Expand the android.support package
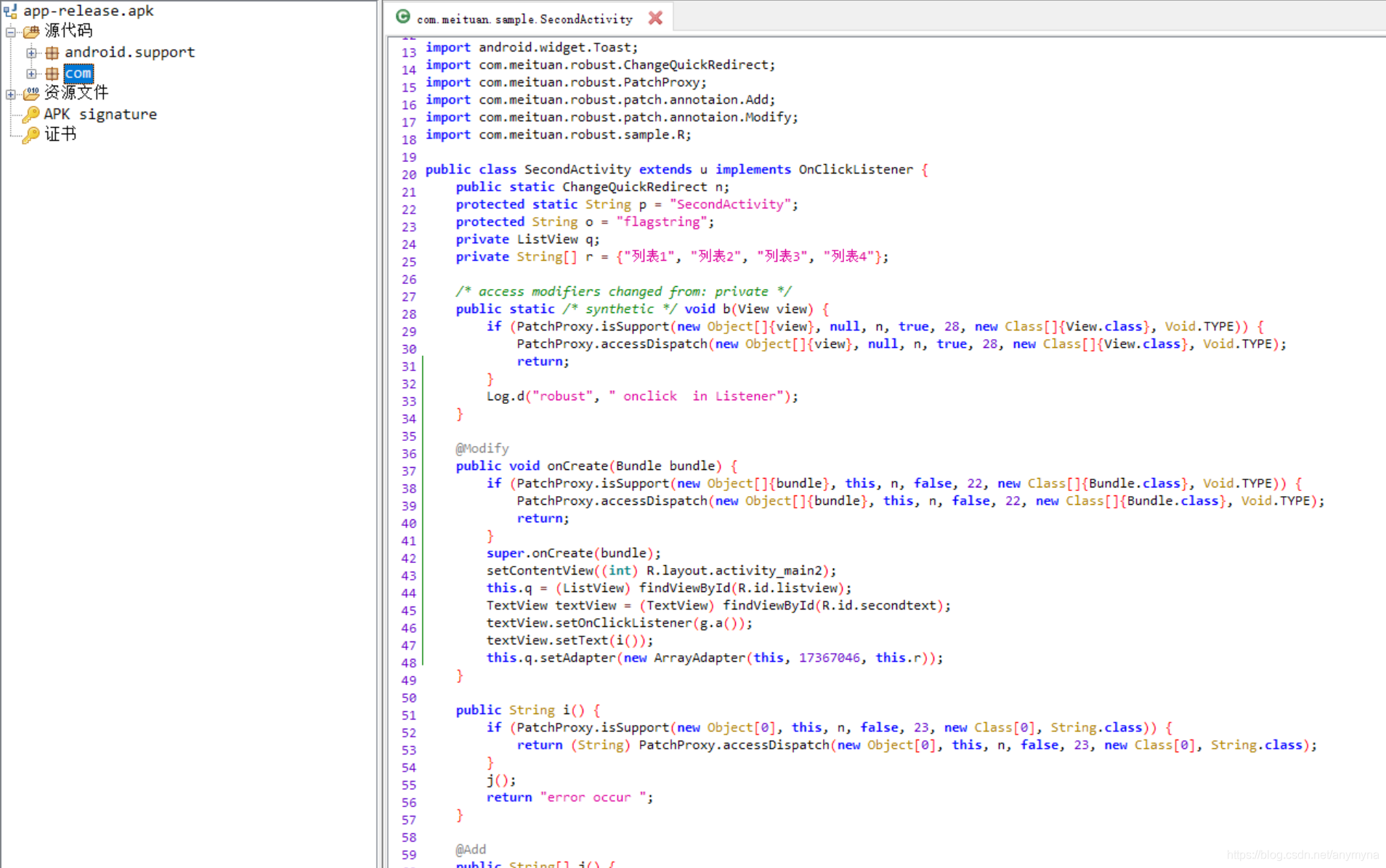The image size is (1386, 868). click(x=31, y=52)
